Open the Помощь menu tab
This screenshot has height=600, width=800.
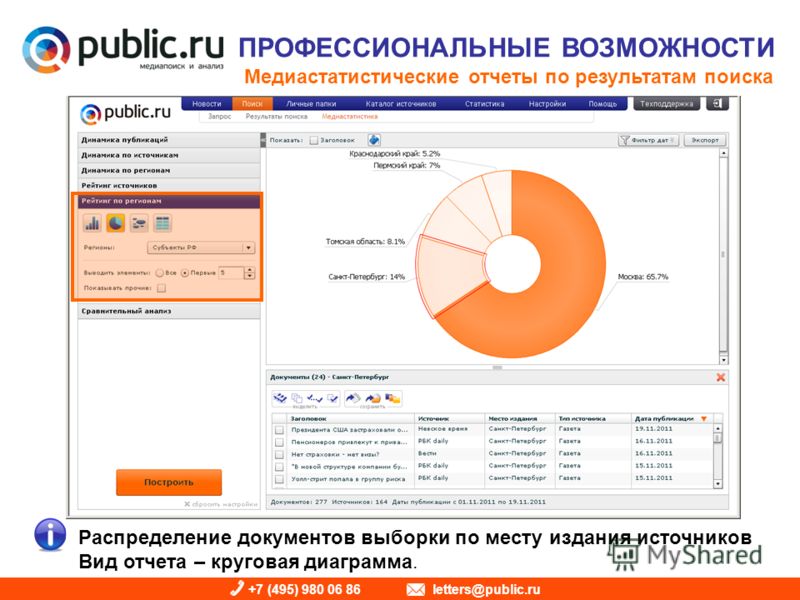[x=603, y=104]
